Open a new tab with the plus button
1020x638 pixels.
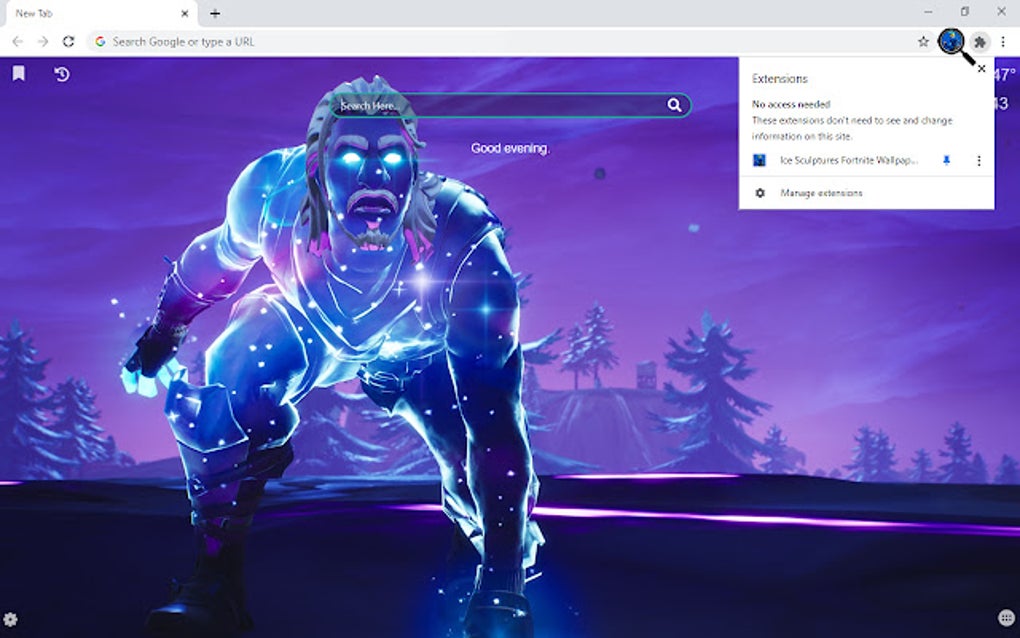[x=215, y=13]
